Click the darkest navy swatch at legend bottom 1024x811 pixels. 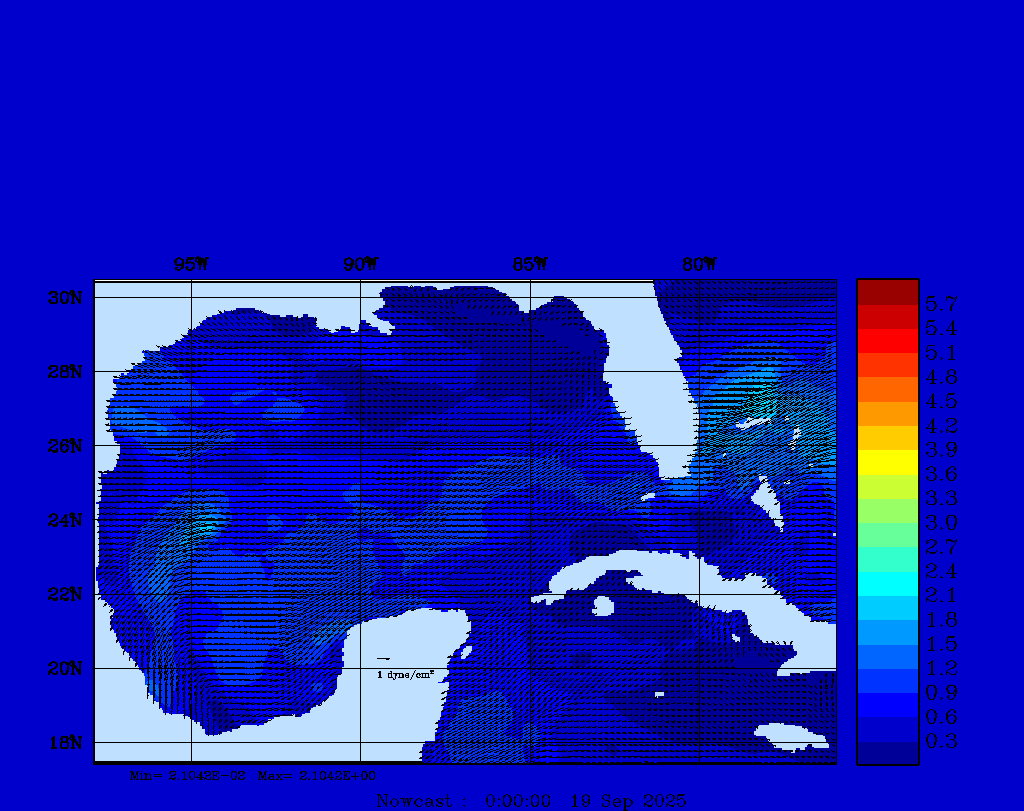point(887,752)
